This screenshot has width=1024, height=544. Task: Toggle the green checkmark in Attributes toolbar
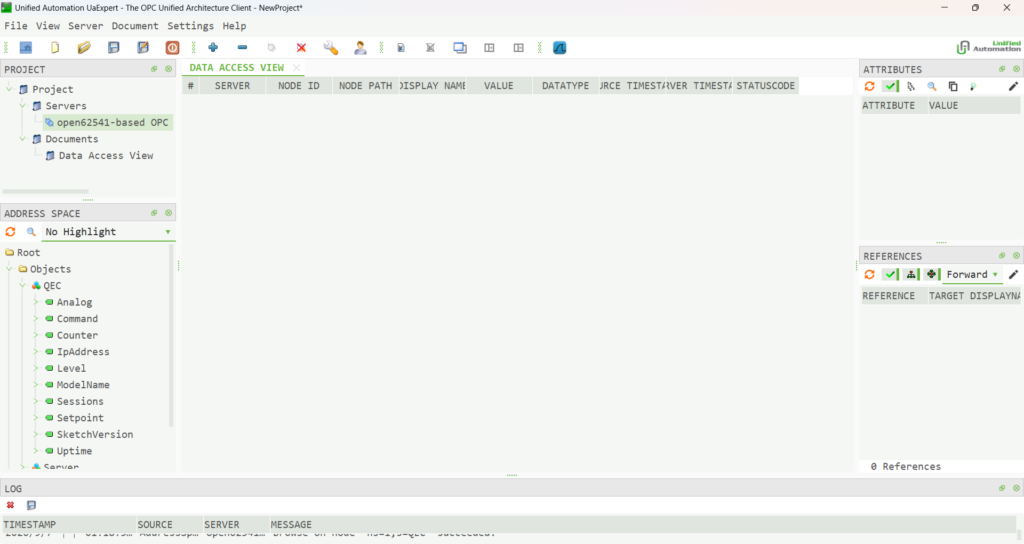point(890,86)
